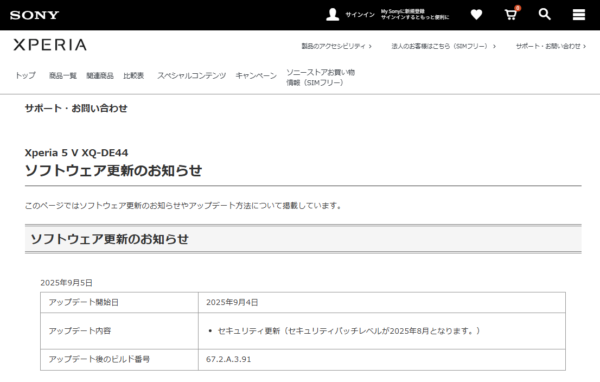Open 法人のお客様はこちら (SIMフリー) link

click(x=443, y=46)
